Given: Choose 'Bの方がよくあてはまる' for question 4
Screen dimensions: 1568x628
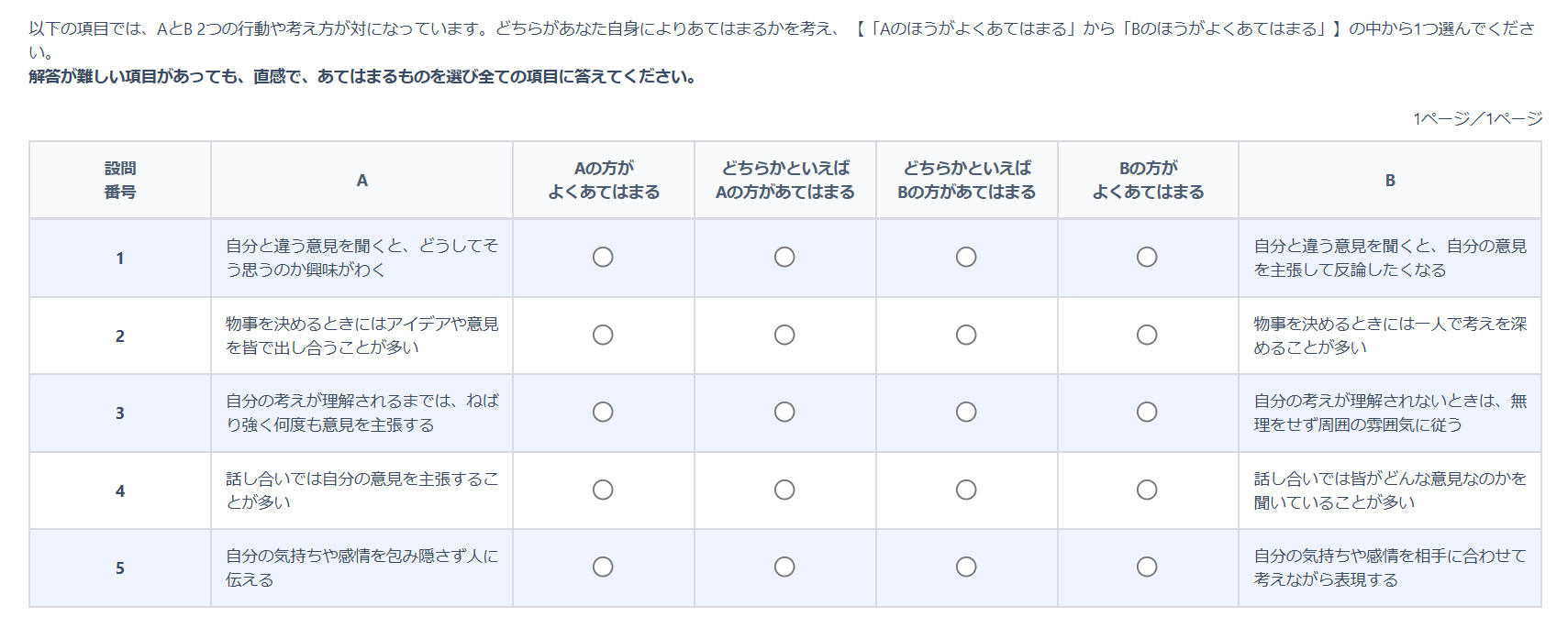Looking at the screenshot, I should point(1147,490).
